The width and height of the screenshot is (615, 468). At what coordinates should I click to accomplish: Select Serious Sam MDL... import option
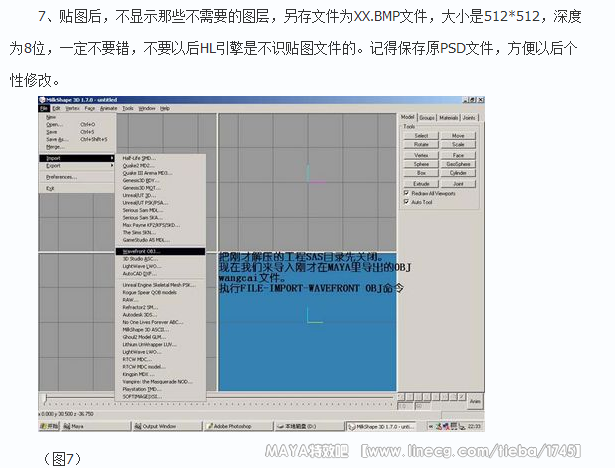tap(160, 210)
